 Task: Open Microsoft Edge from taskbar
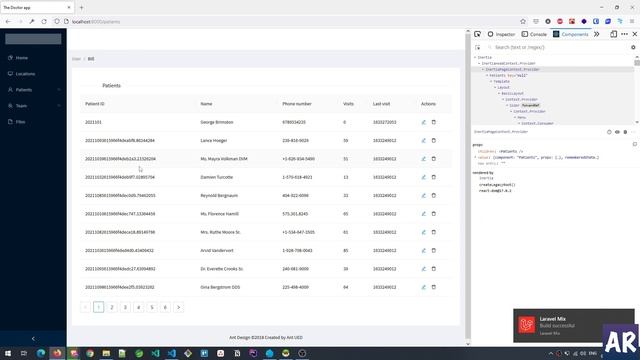(41, 353)
